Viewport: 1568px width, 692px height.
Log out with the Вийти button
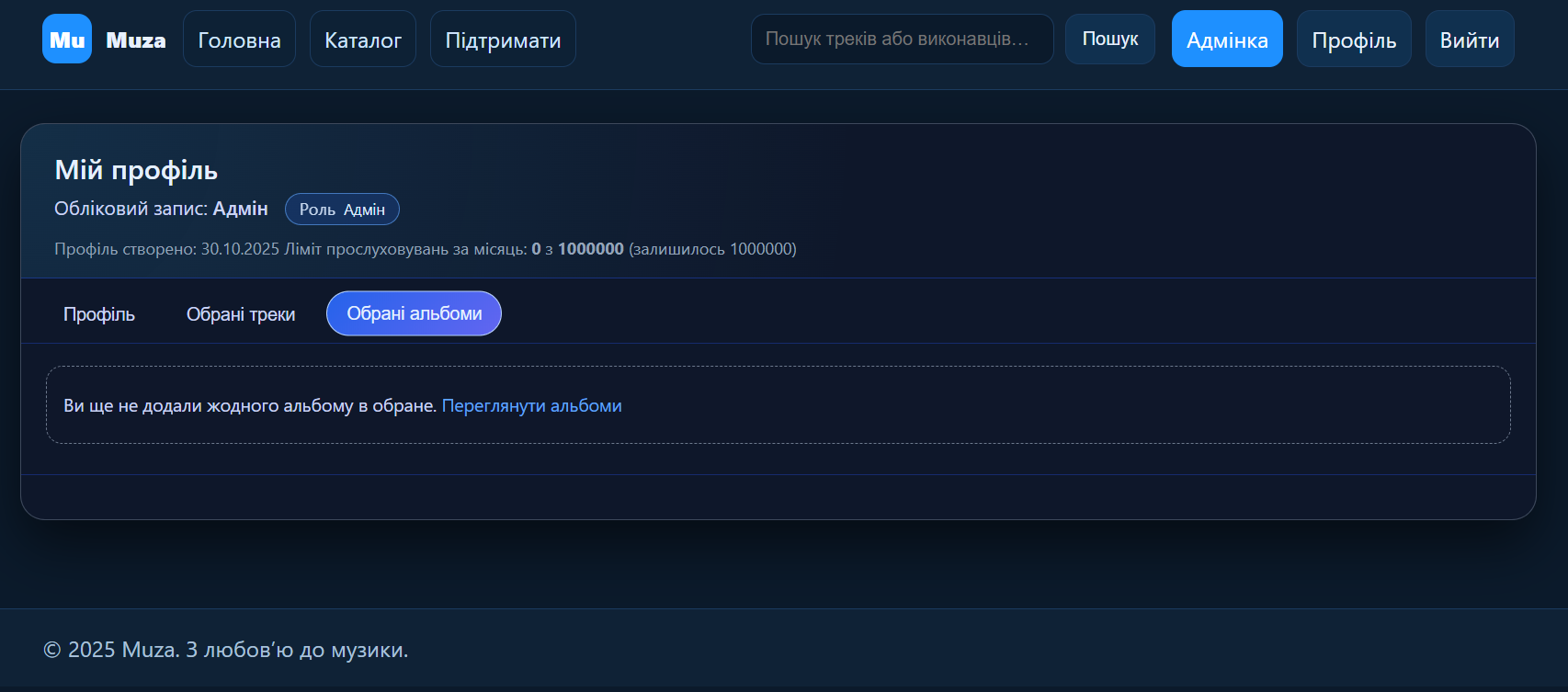(x=1469, y=40)
